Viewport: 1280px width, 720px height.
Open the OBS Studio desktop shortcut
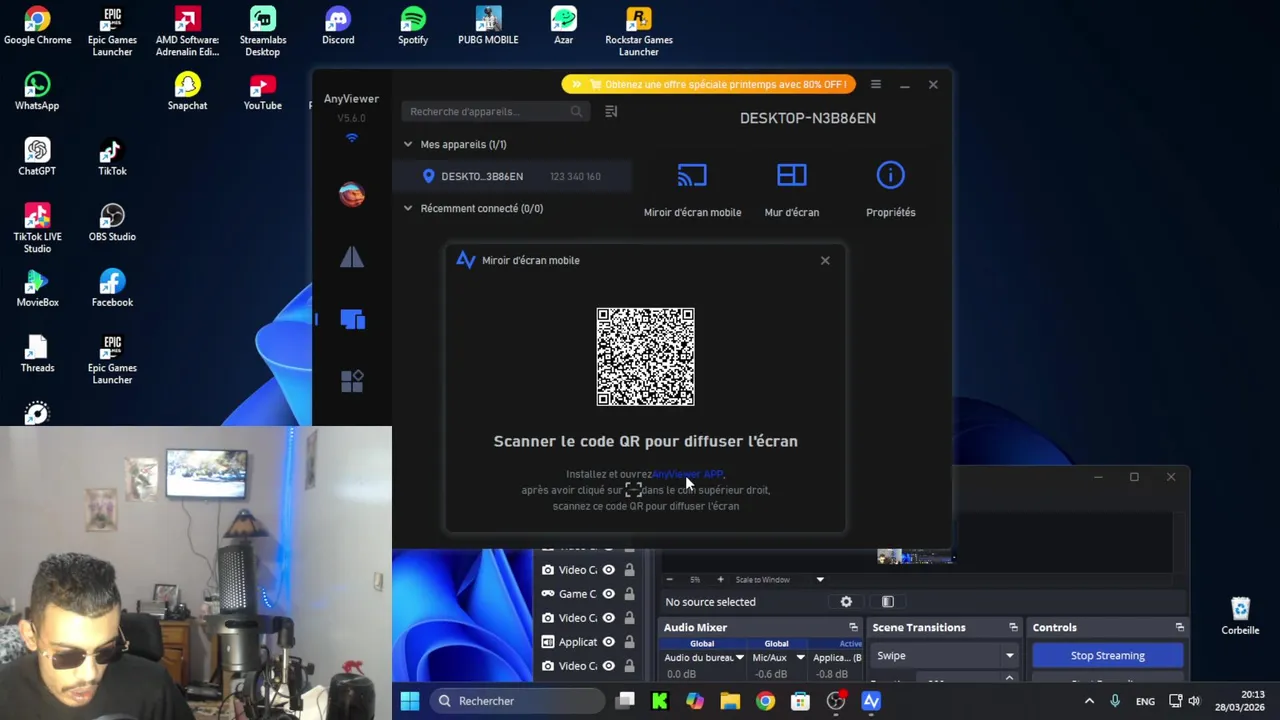(112, 223)
